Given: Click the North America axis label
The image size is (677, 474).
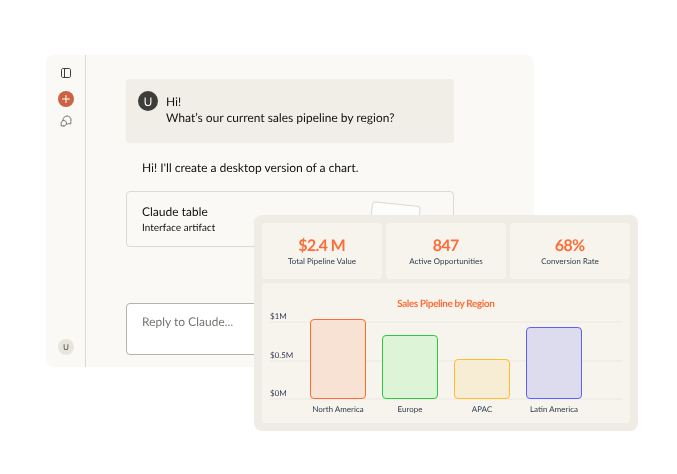Looking at the screenshot, I should (338, 409).
